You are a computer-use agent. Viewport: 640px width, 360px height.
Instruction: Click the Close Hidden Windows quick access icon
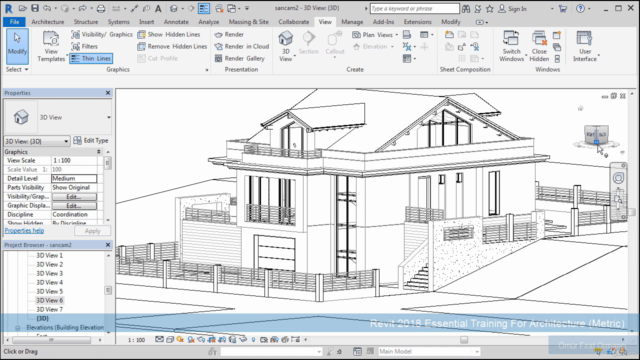coord(219,8)
